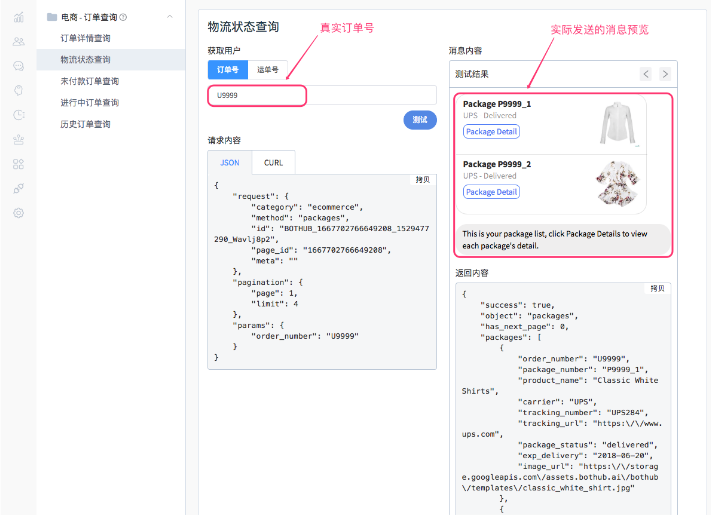The width and height of the screenshot is (711, 526).
Task: Click the order number input field
Action: (320, 95)
